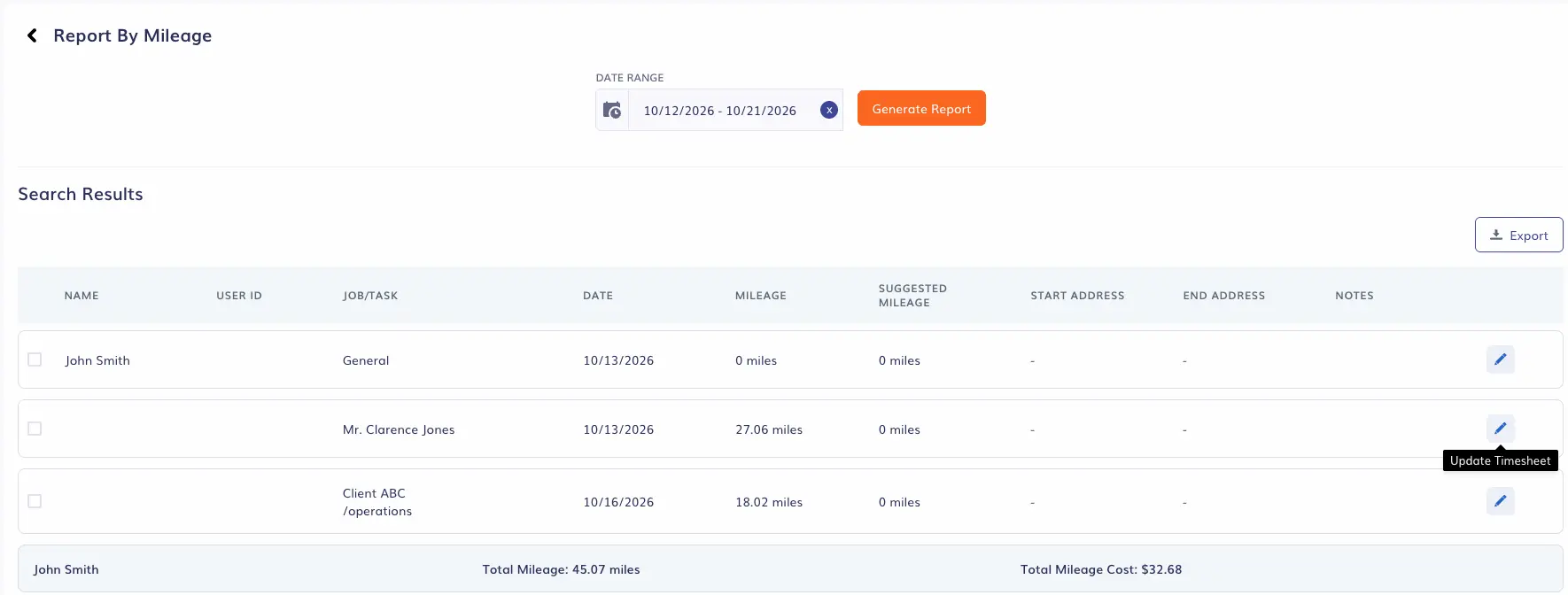This screenshot has width=1568, height=595.
Task: Click the NAME column header
Action: click(82, 296)
